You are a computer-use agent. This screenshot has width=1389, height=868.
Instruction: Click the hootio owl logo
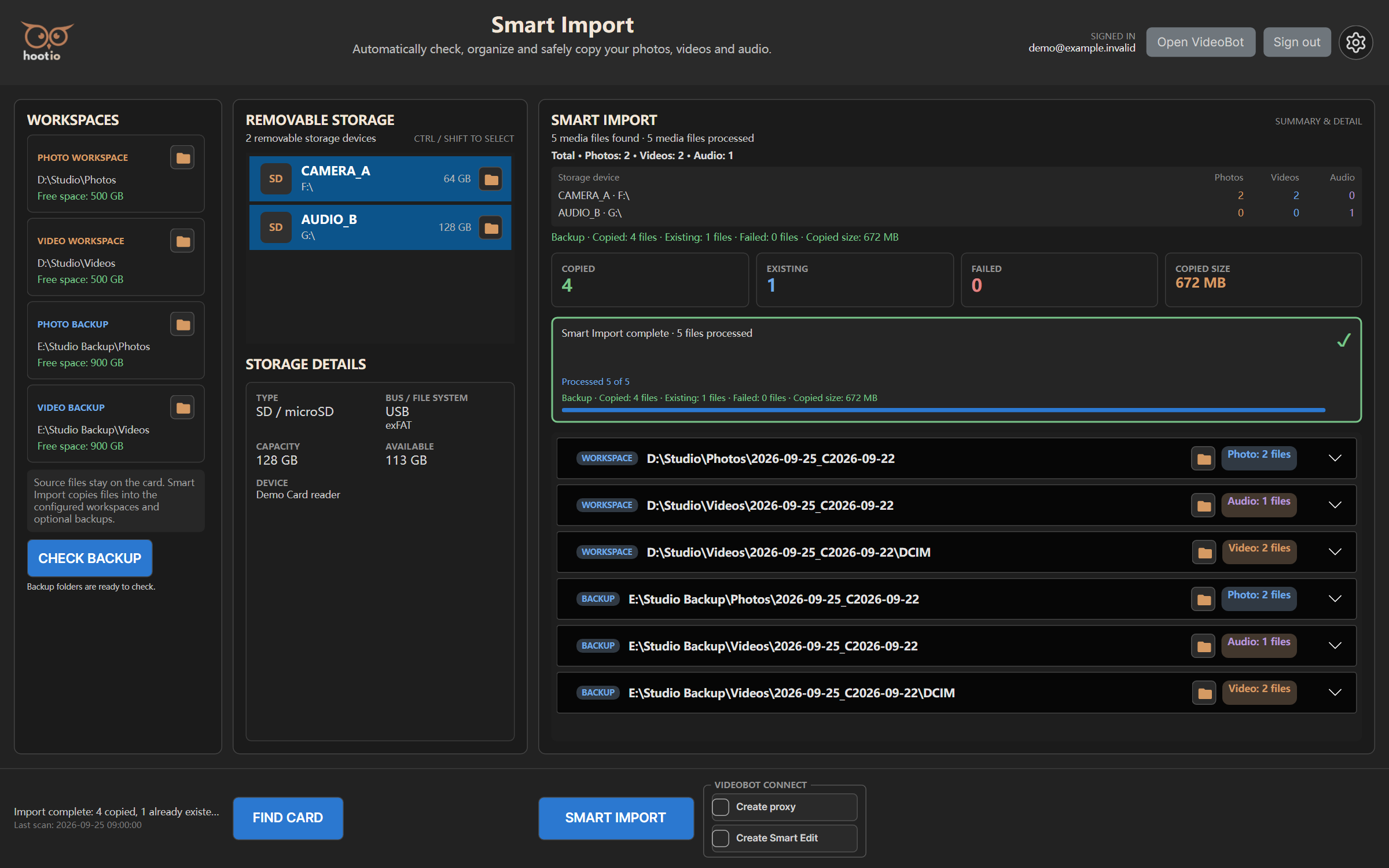point(46,41)
